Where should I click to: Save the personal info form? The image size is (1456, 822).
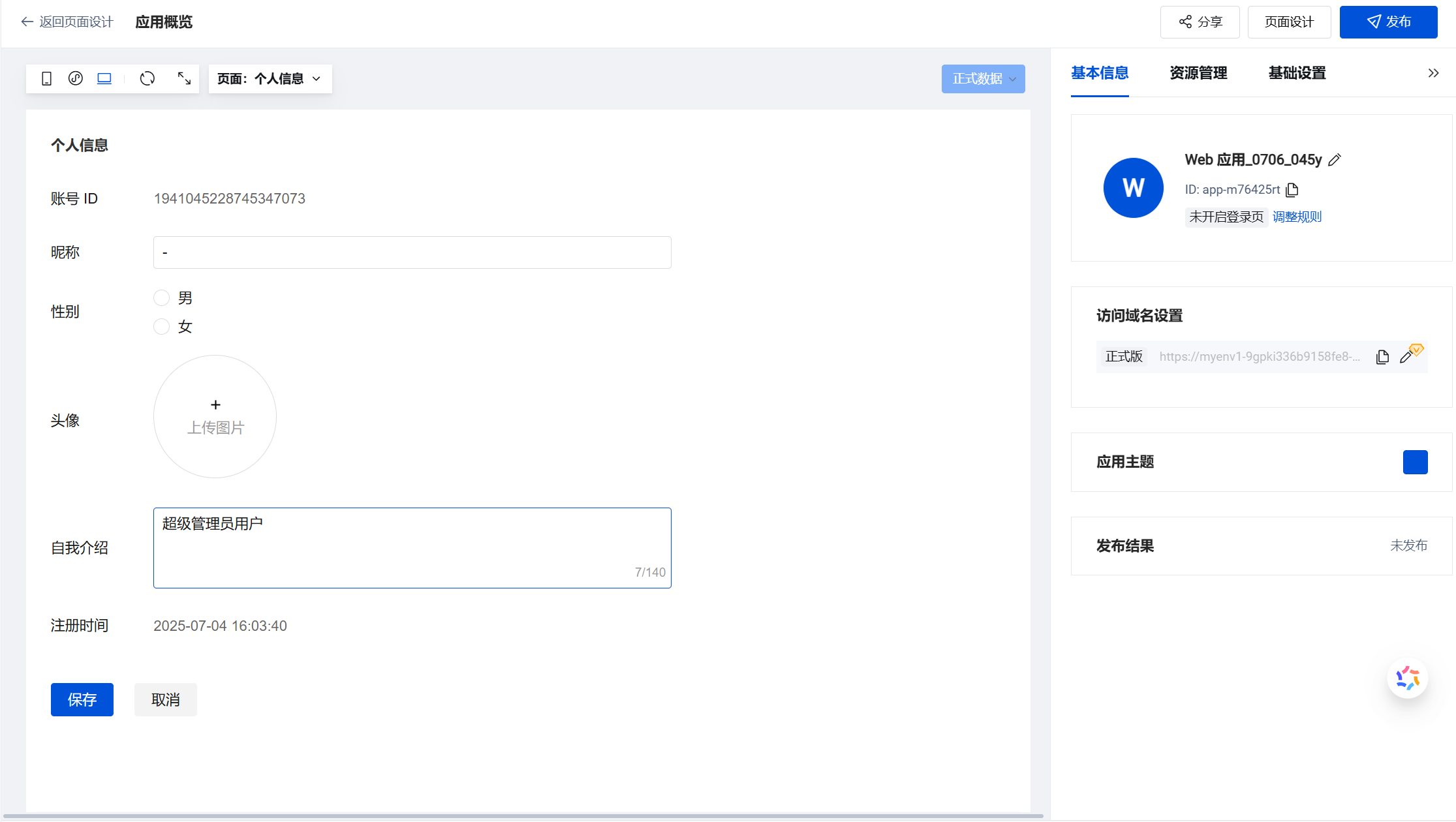pos(82,699)
